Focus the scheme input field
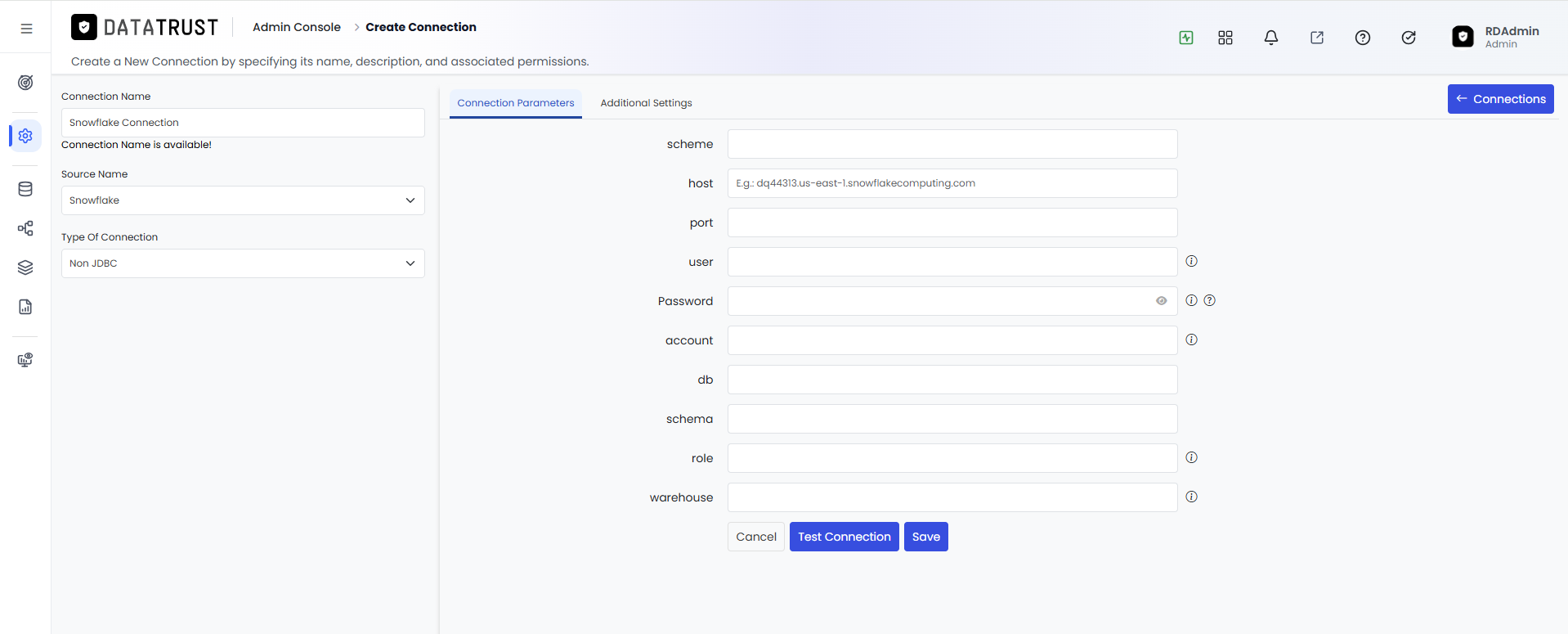Viewport: 1568px width, 634px height. (952, 144)
